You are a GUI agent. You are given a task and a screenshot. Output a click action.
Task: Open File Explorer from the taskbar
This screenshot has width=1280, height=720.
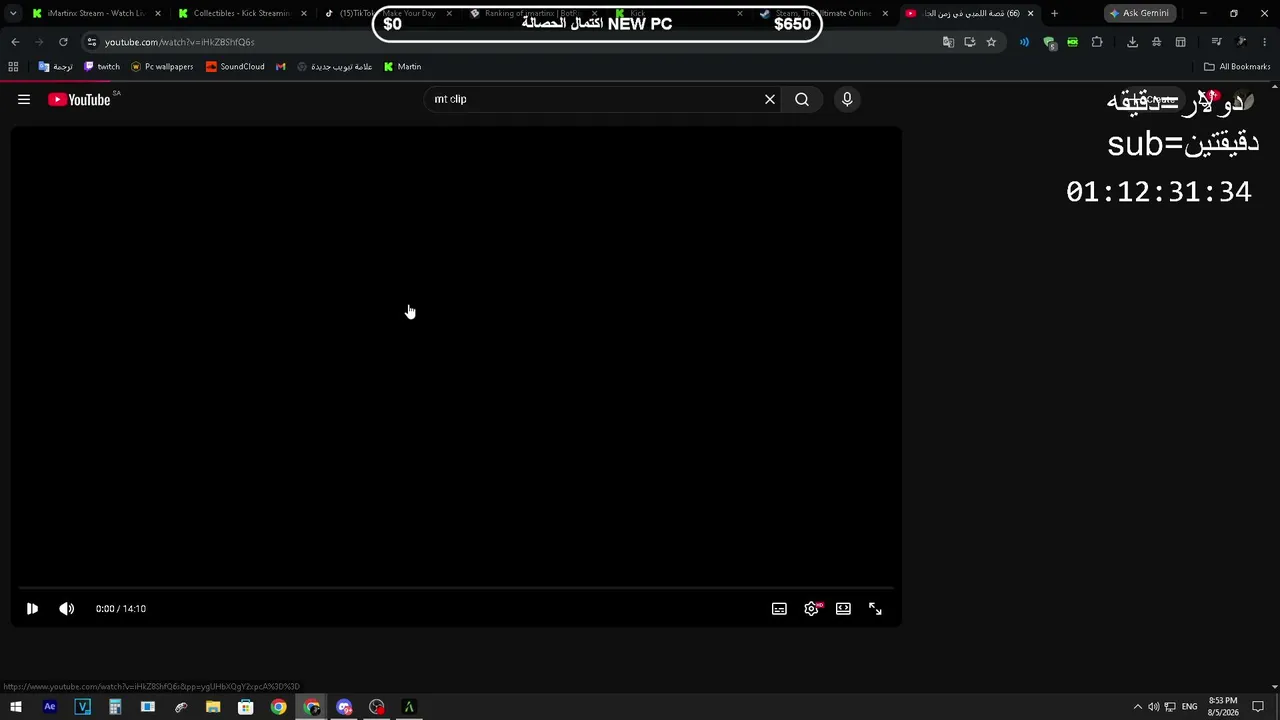(x=213, y=707)
